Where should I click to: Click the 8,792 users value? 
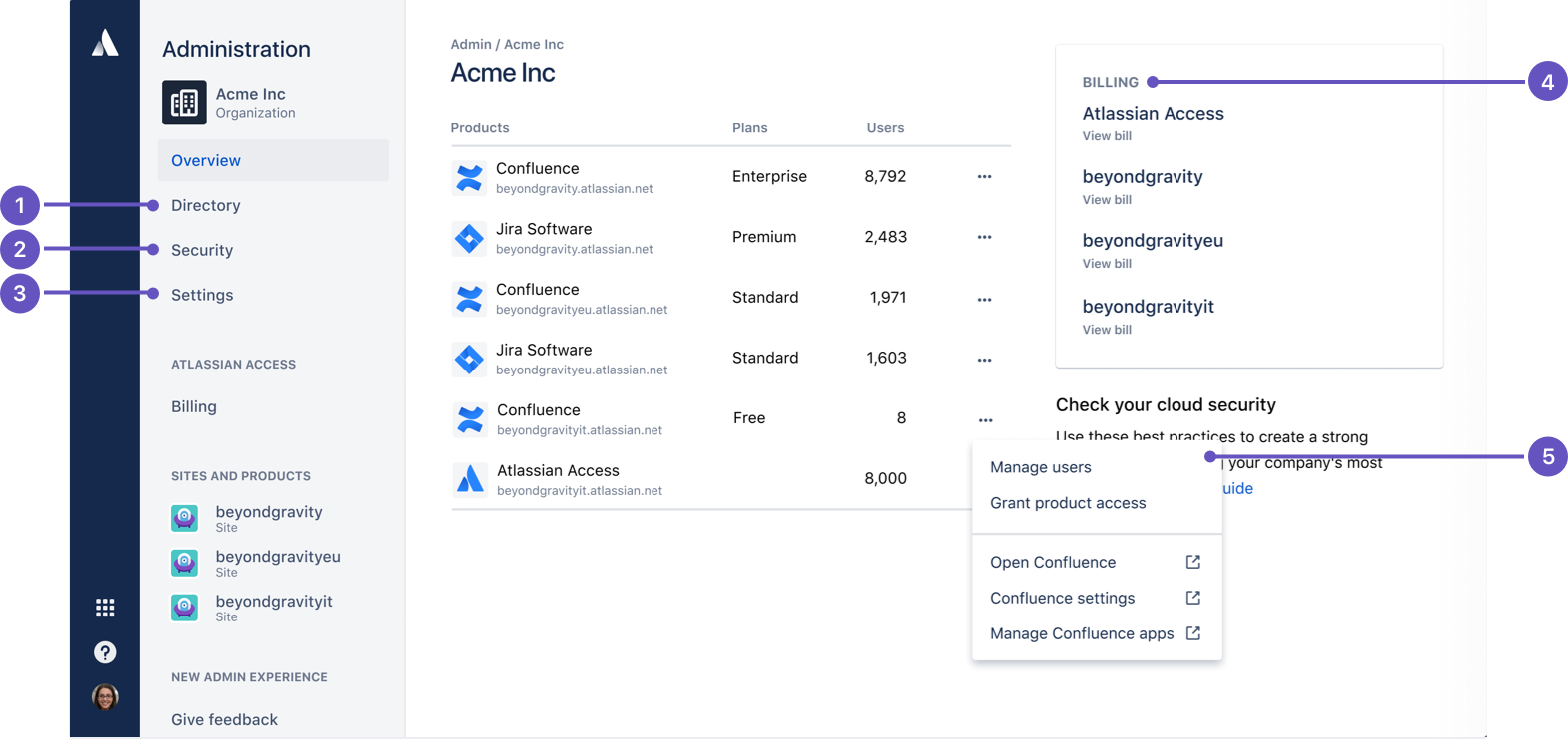(885, 176)
